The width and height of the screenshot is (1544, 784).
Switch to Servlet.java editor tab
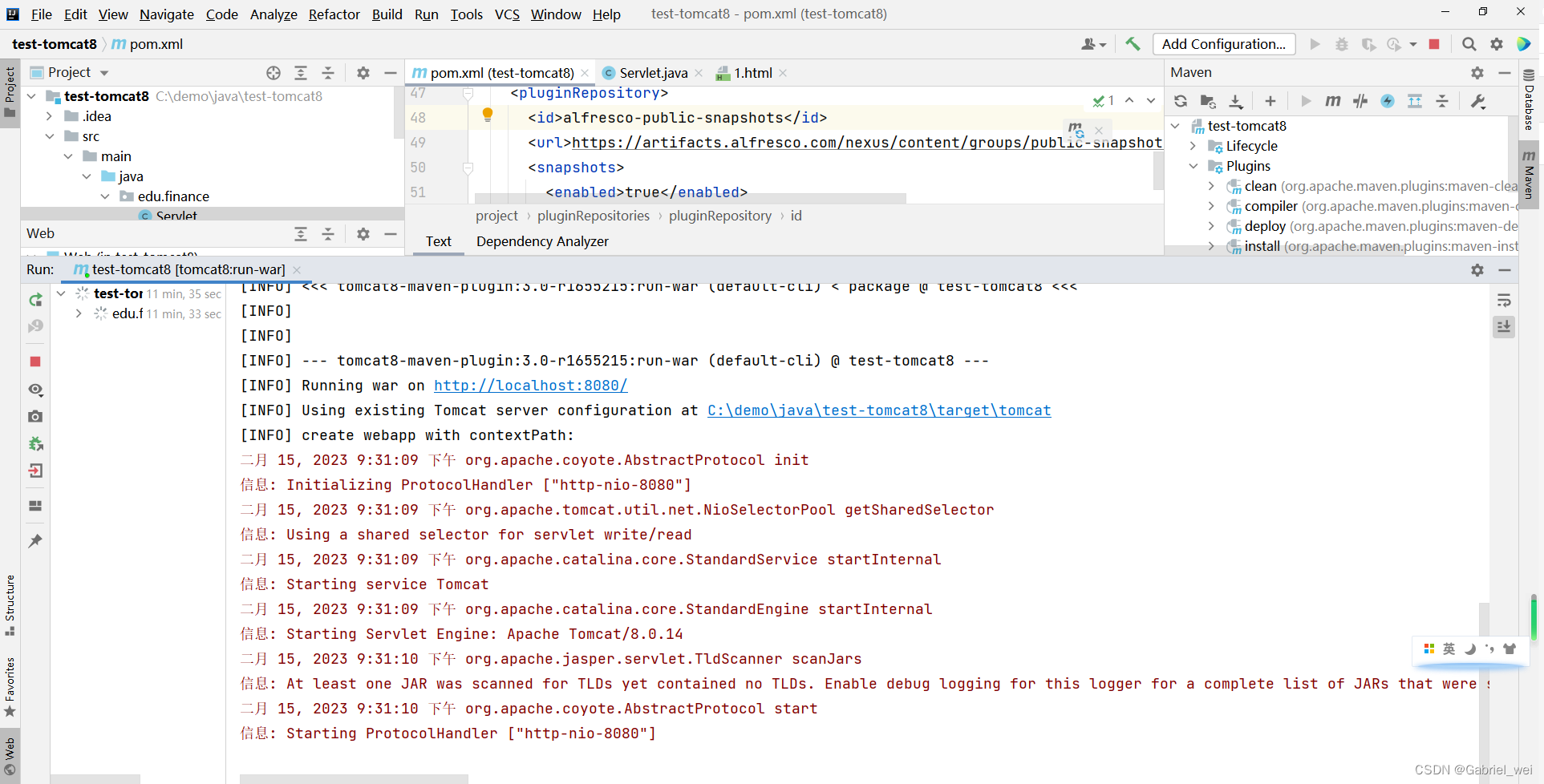pyautogui.click(x=653, y=73)
